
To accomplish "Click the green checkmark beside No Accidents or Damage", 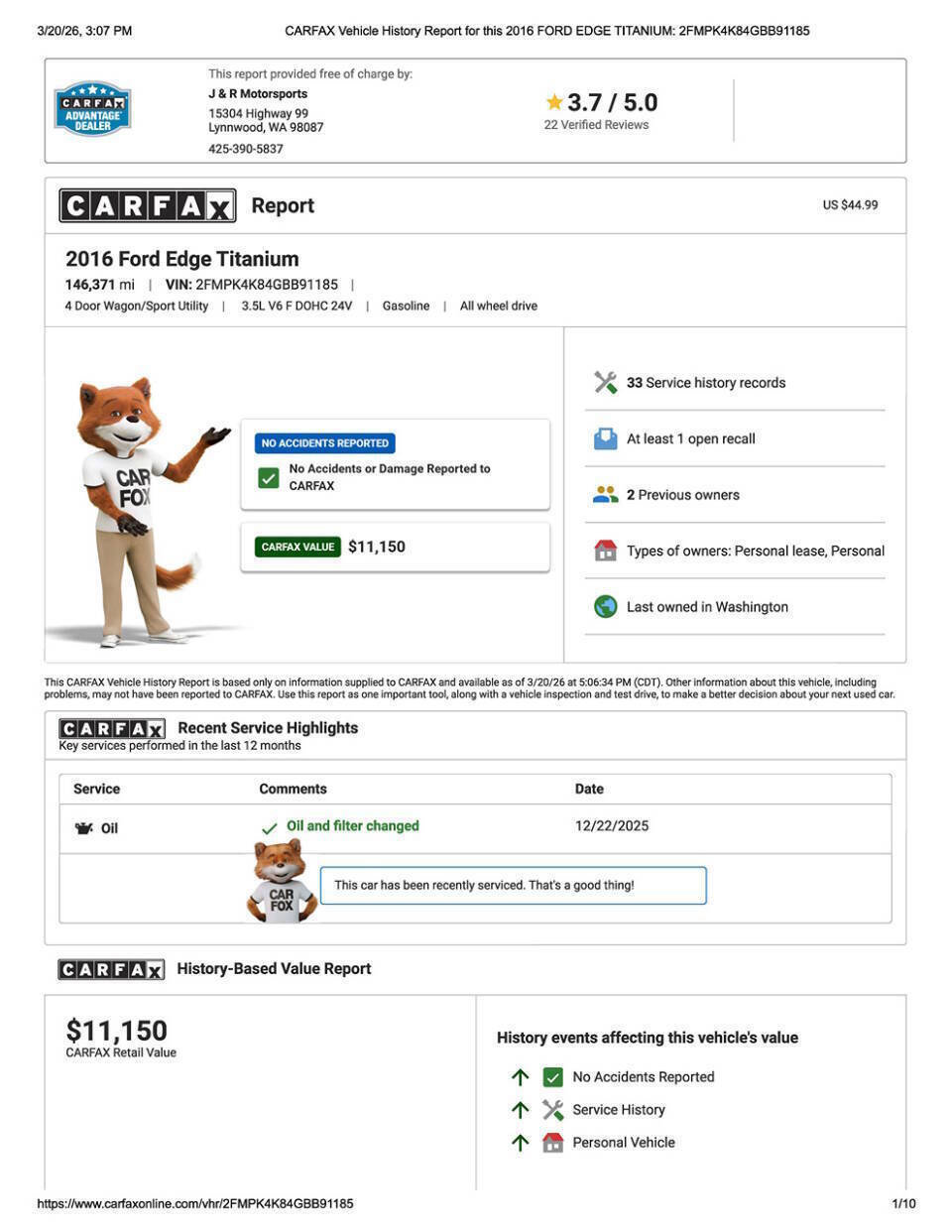I will (269, 477).
